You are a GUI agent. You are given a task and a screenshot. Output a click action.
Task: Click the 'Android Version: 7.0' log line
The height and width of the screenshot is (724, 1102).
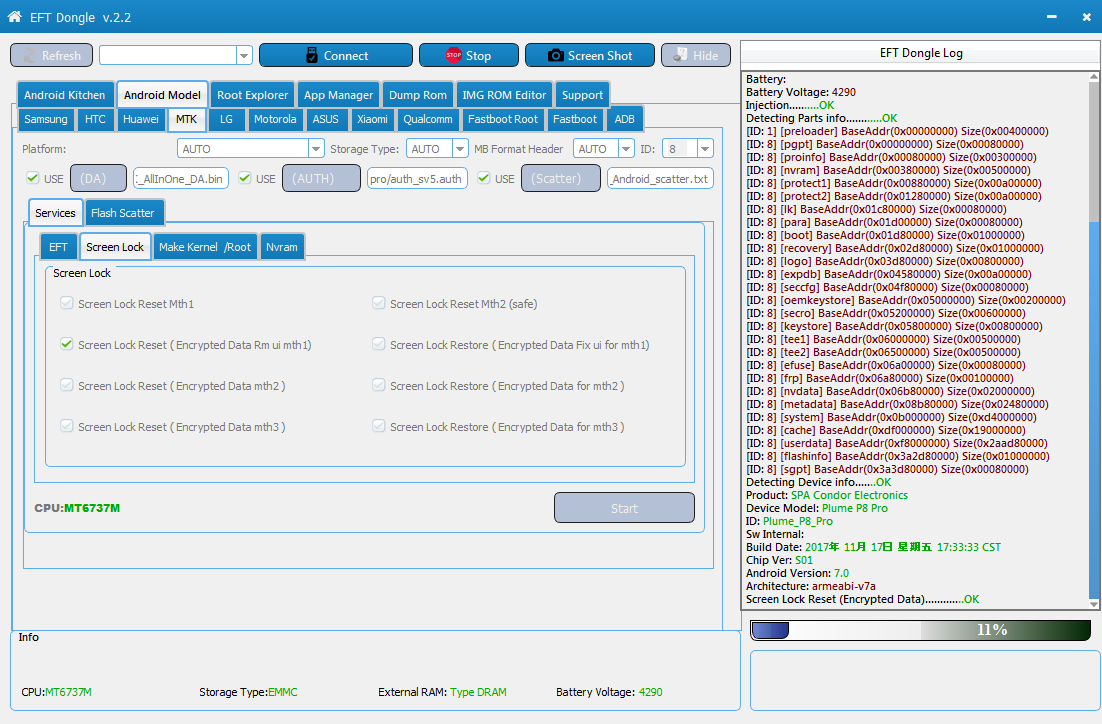[x=797, y=573]
